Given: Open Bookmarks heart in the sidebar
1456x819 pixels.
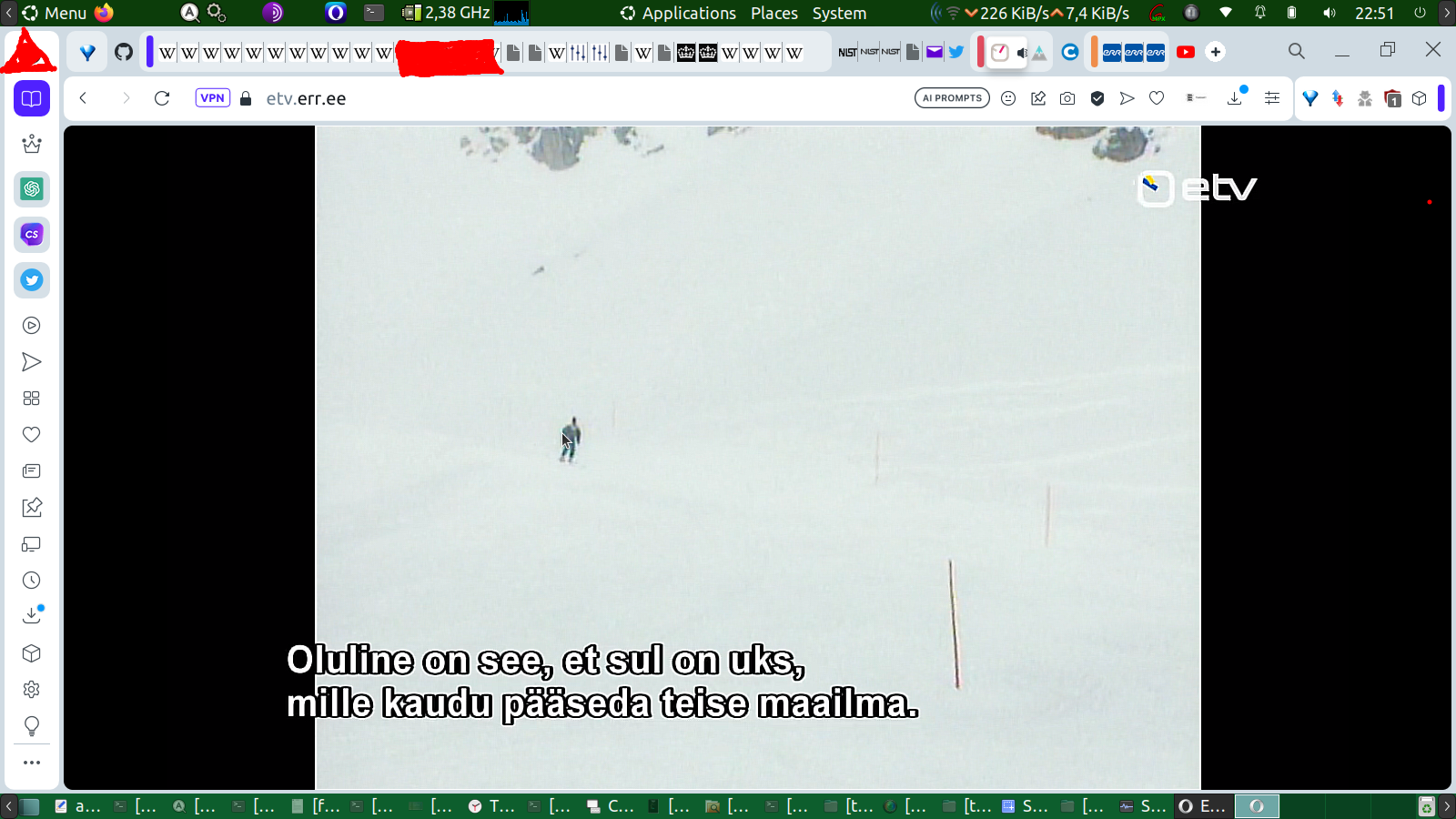Looking at the screenshot, I should pyautogui.click(x=32, y=435).
